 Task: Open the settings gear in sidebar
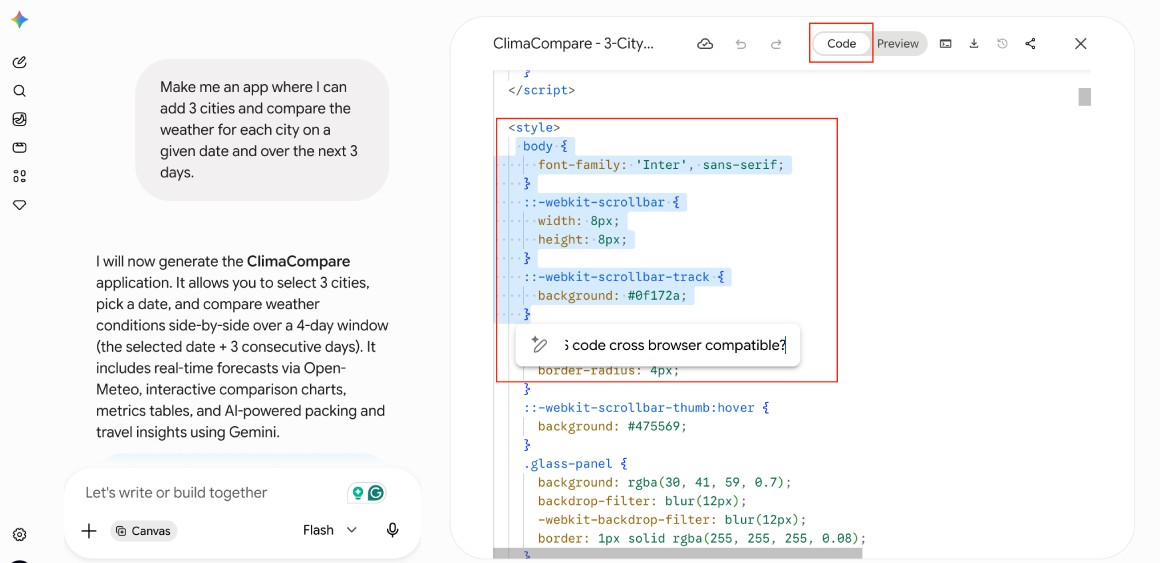(x=20, y=534)
